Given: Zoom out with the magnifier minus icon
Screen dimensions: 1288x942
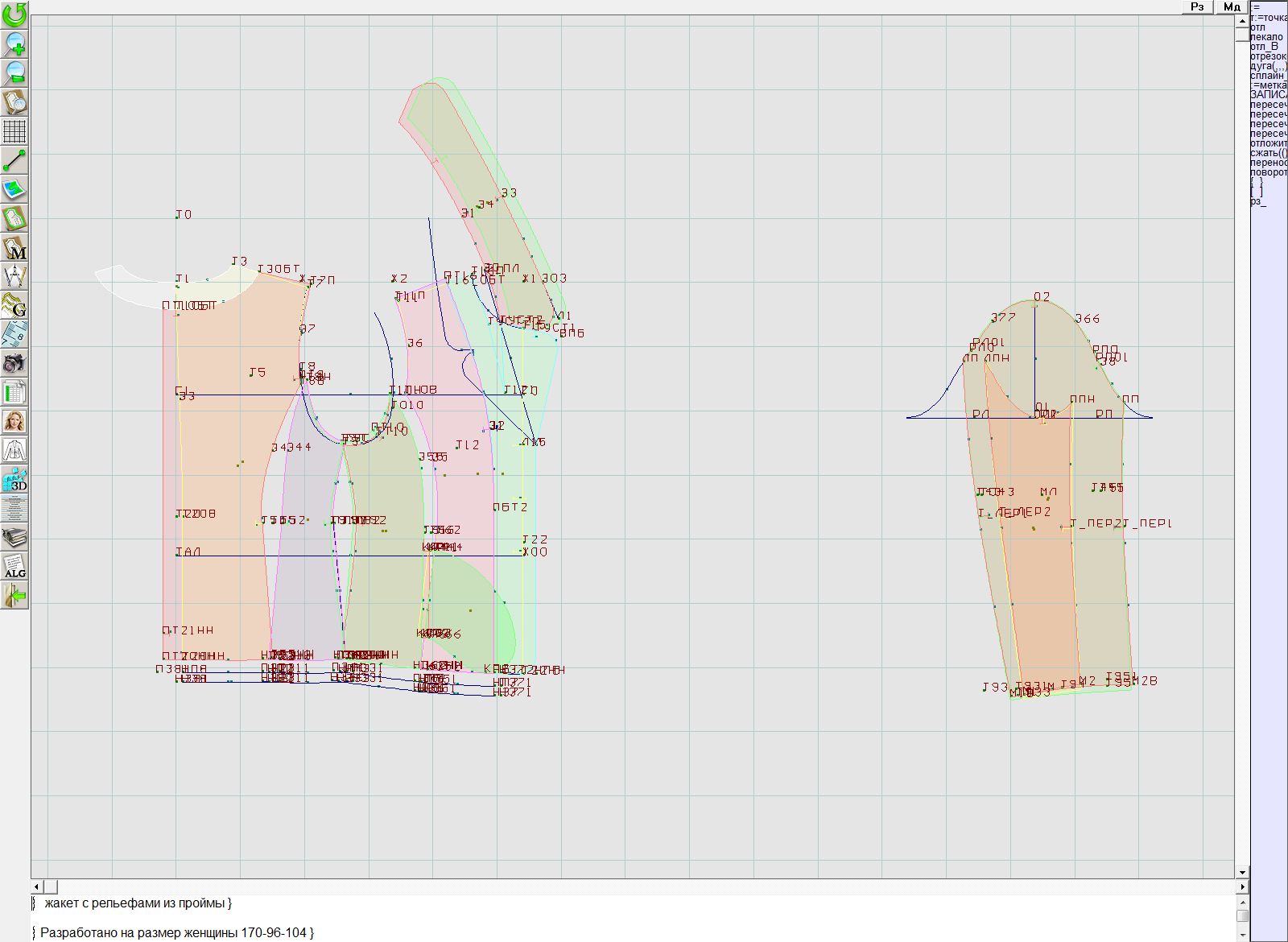Looking at the screenshot, I should point(14,72).
